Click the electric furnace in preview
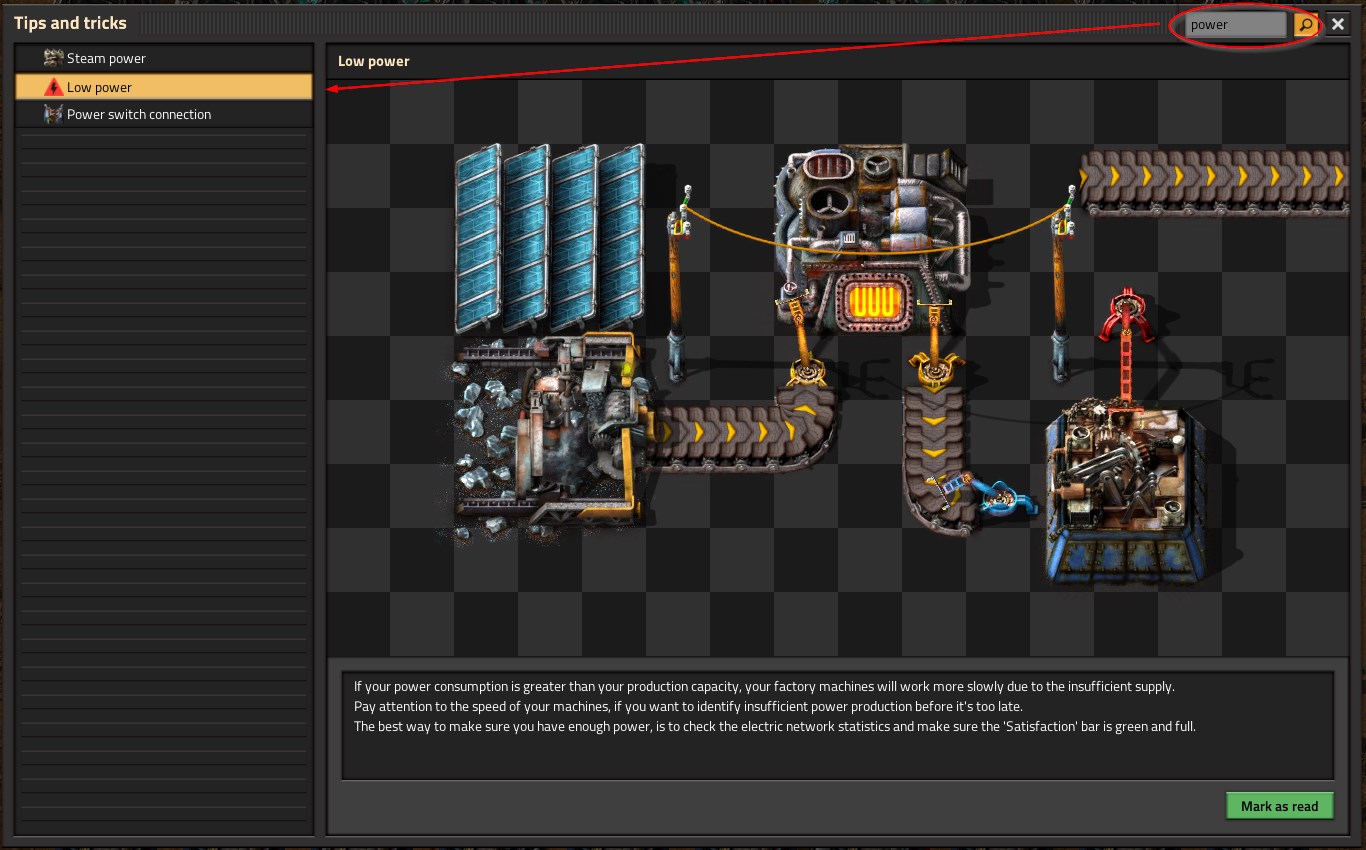The image size is (1366, 850). click(871, 240)
